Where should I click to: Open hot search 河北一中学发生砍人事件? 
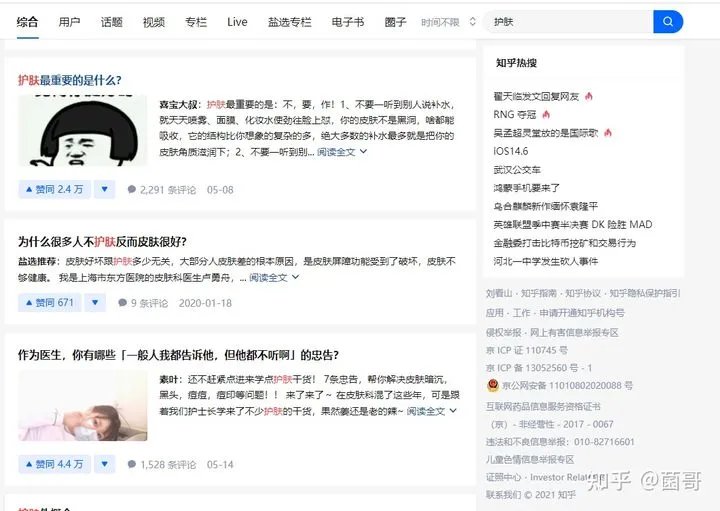pos(546,261)
